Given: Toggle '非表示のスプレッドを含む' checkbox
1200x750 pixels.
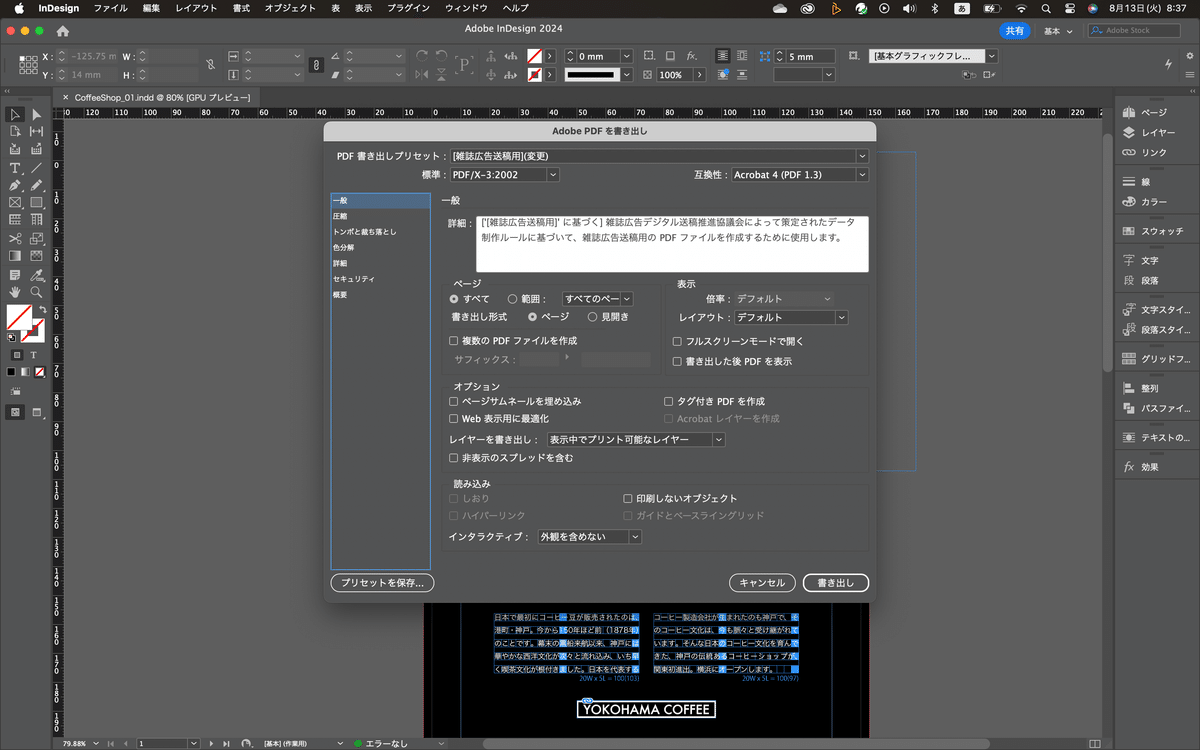Looking at the screenshot, I should coord(454,458).
